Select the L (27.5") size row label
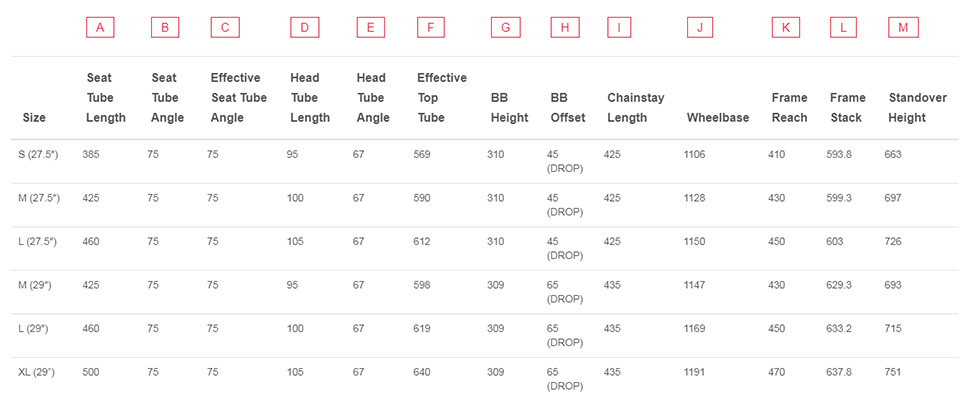This screenshot has width=960, height=405. [x=37, y=242]
